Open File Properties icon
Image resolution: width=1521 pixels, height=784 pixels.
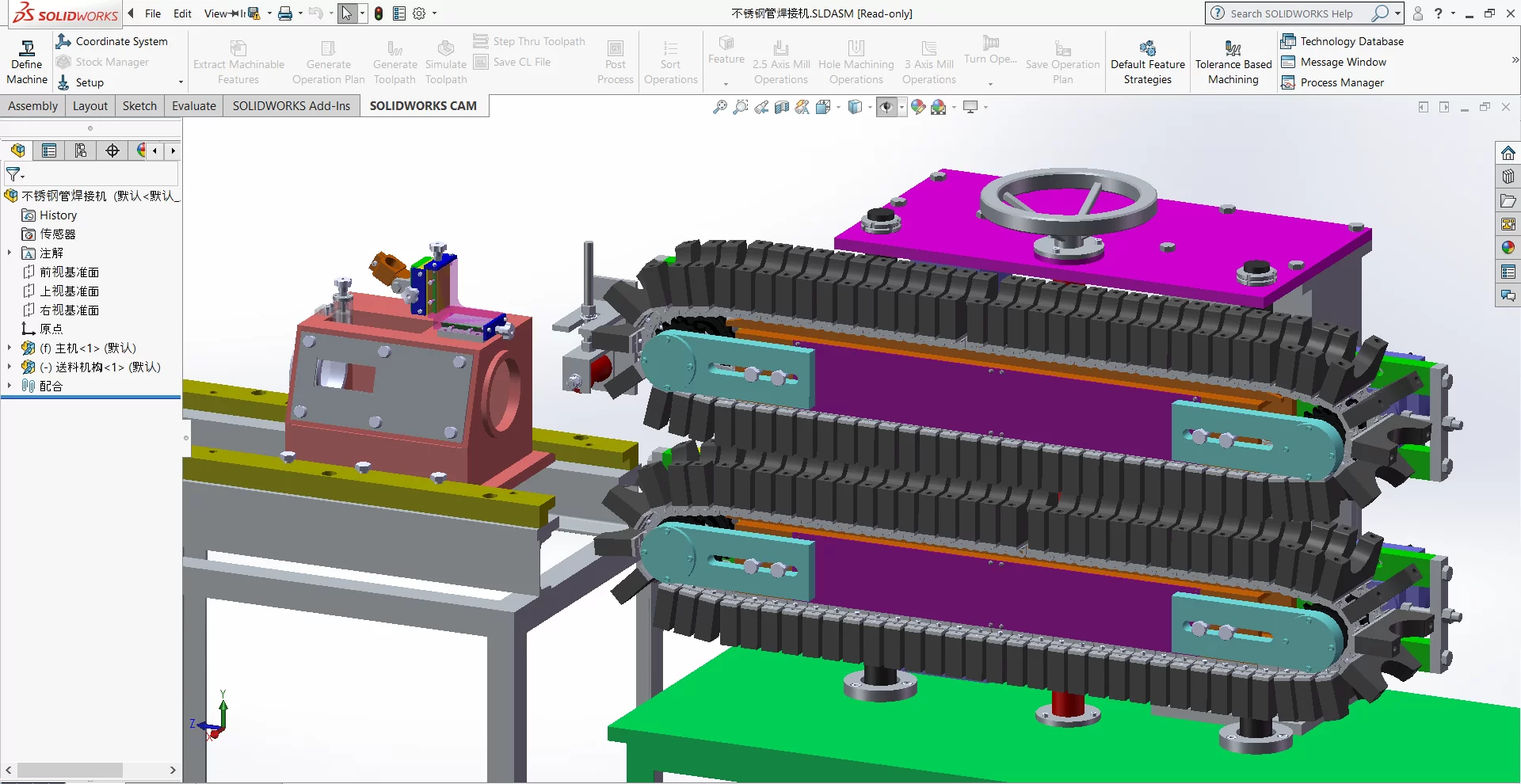pos(399,13)
